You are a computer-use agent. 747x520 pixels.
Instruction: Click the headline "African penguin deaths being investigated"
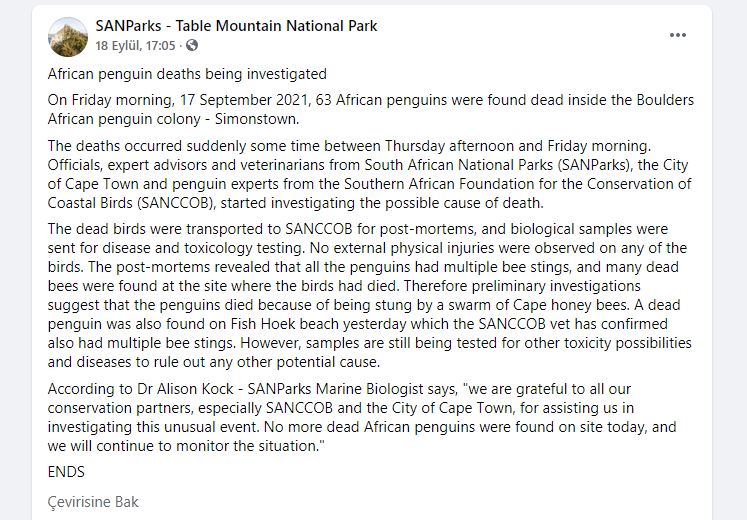187,74
